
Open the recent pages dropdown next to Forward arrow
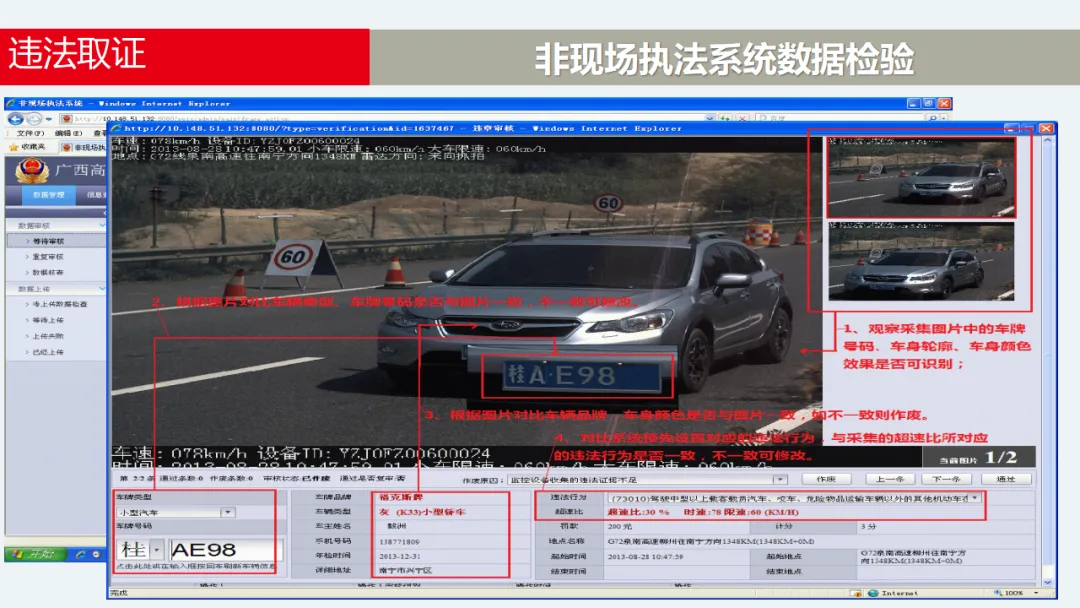coord(49,118)
